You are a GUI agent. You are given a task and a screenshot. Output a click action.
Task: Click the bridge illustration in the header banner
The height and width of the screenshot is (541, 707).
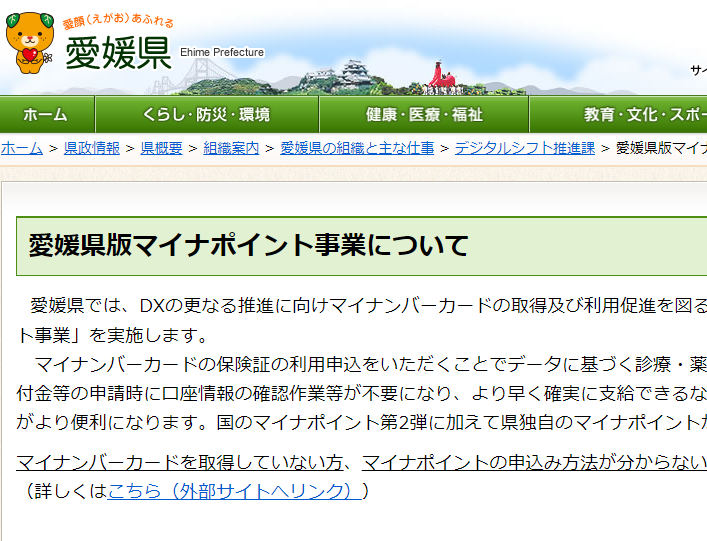[198, 76]
